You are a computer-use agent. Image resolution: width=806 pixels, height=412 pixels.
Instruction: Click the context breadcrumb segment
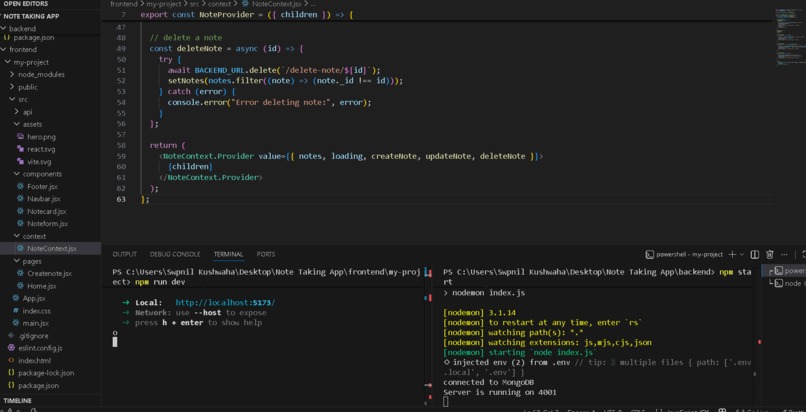tap(219, 4)
